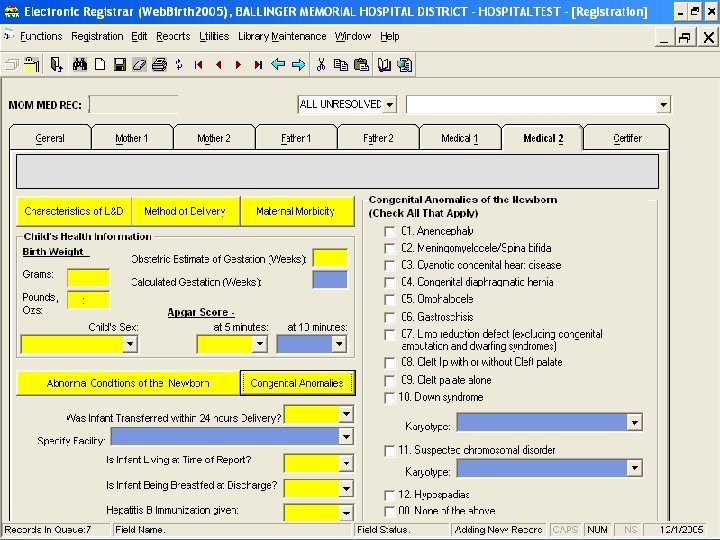Open Apgar score at 5 minutes dropdown
This screenshot has width=720, height=540.
tap(259, 344)
